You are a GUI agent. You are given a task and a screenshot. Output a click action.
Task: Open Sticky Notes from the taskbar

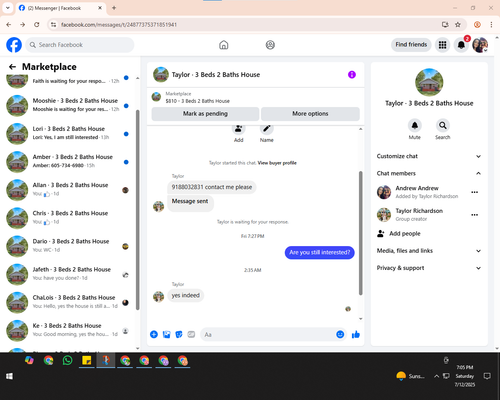click(x=87, y=360)
